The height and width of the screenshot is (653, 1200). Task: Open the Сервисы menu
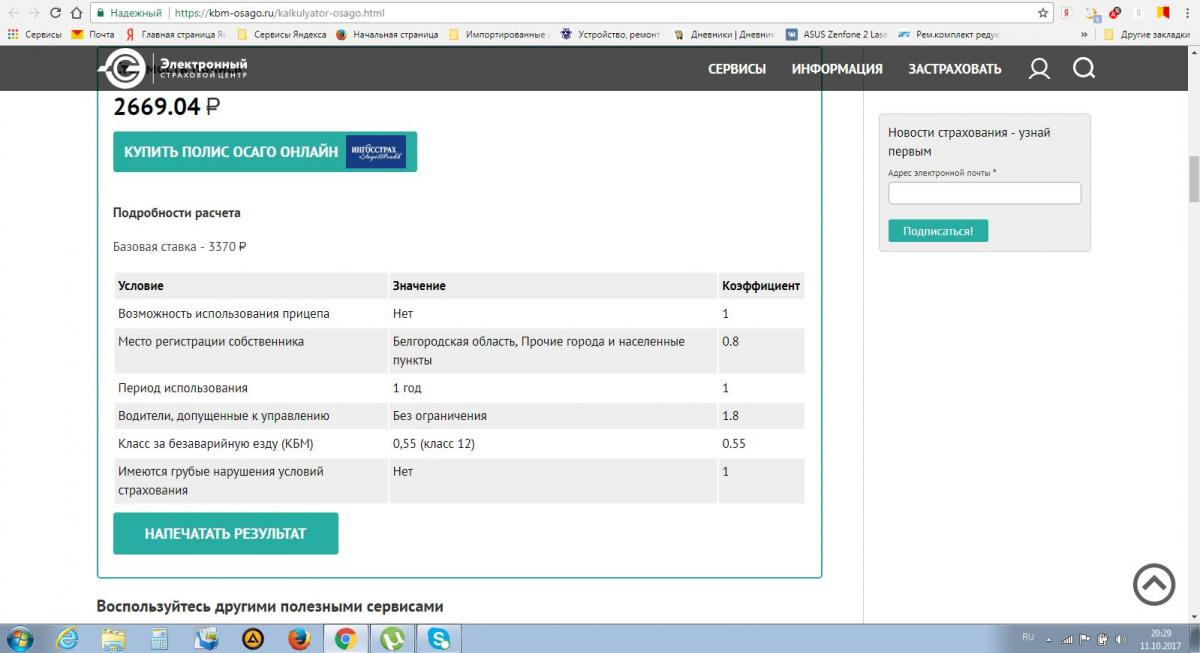(x=737, y=69)
